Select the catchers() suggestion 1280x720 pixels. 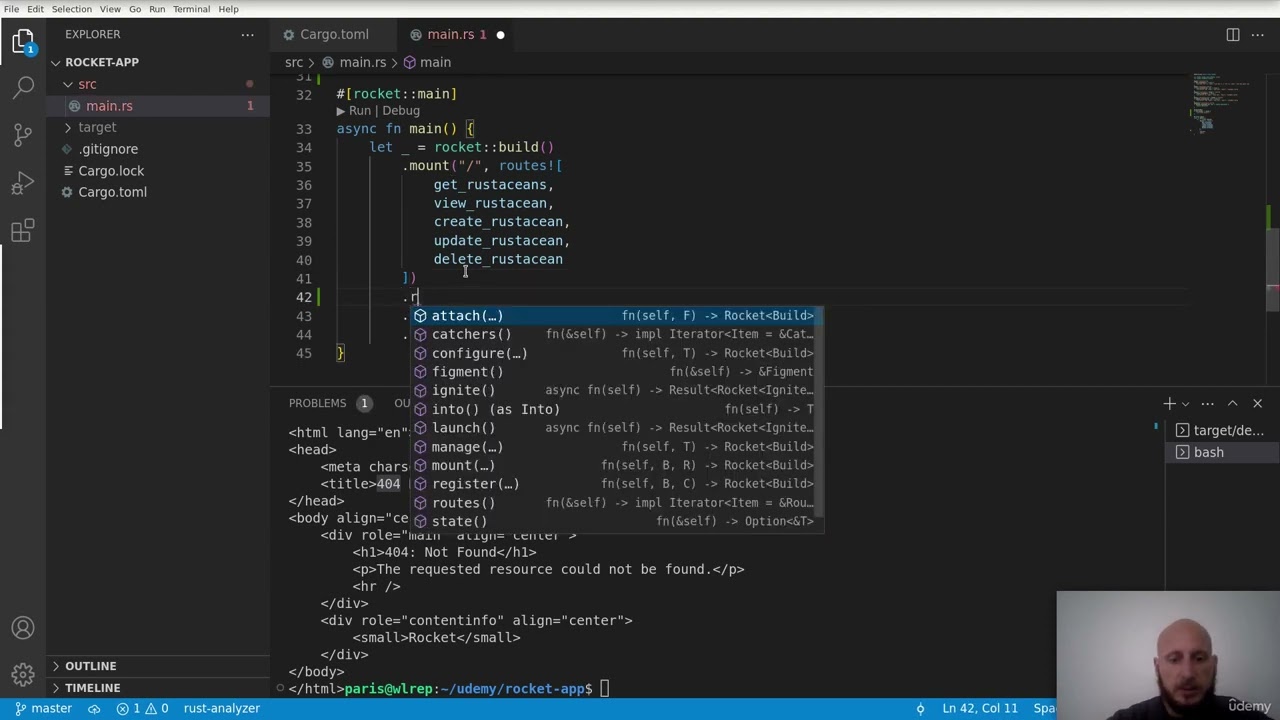click(x=615, y=334)
